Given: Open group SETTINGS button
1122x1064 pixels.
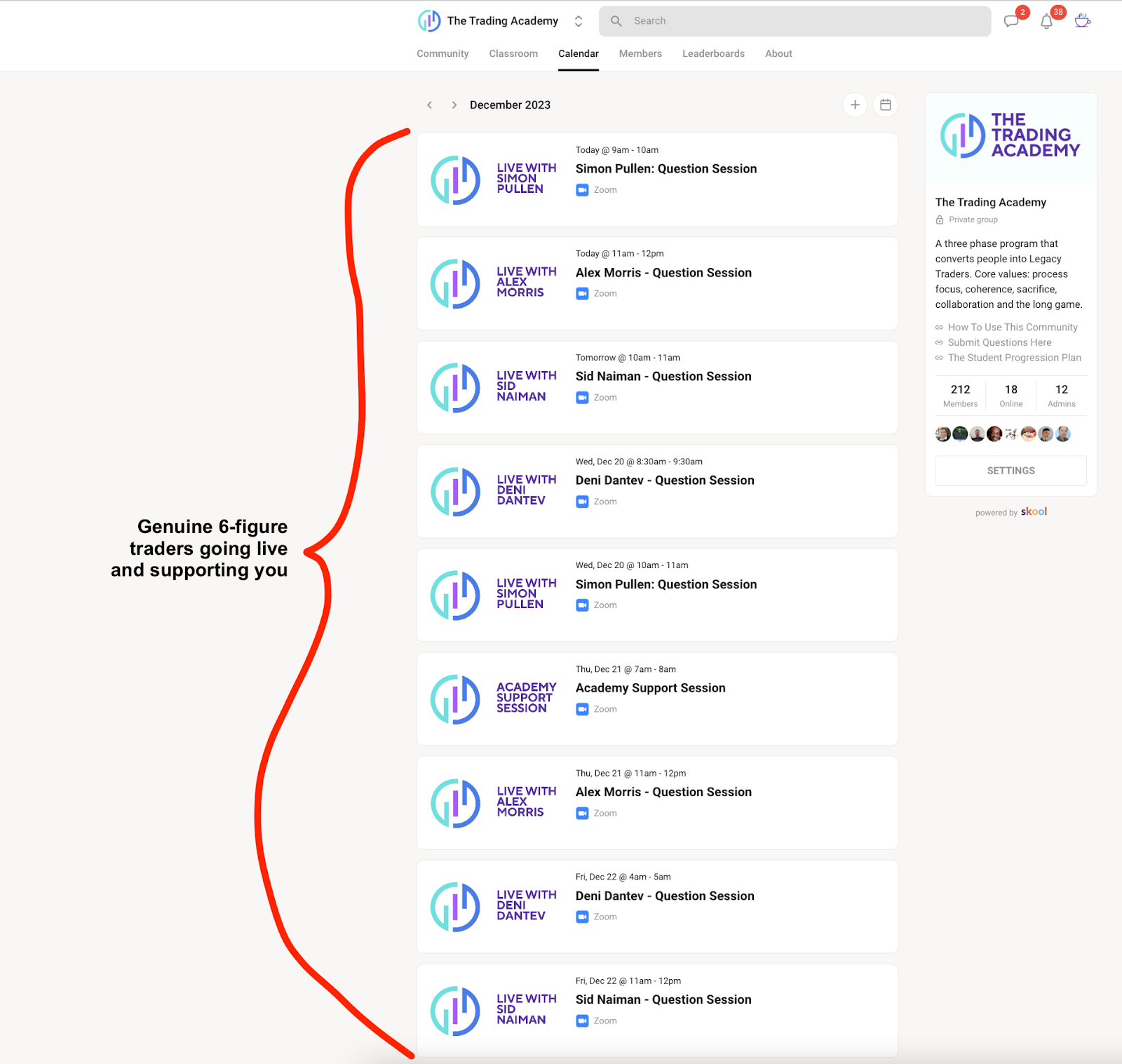Looking at the screenshot, I should [1011, 471].
